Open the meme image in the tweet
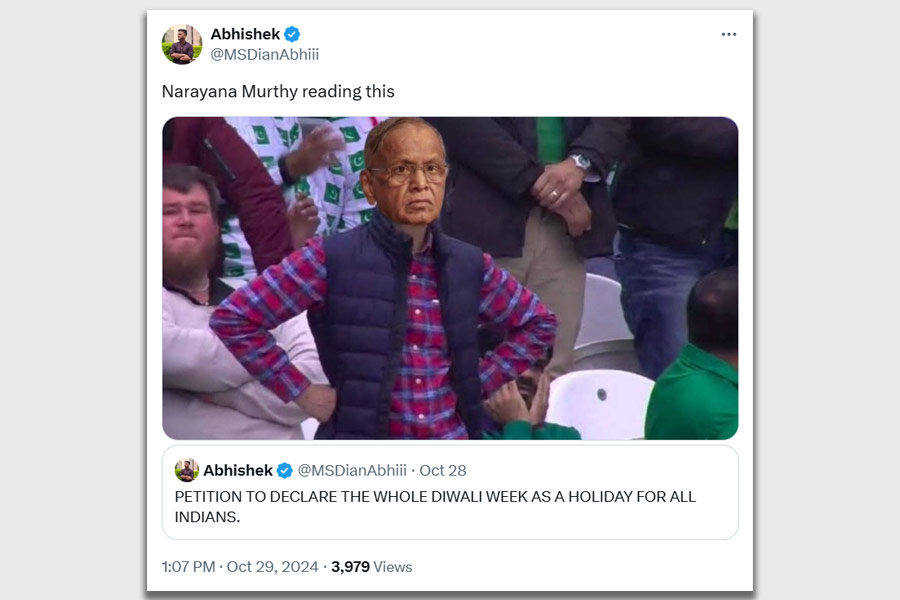 [x=450, y=278]
